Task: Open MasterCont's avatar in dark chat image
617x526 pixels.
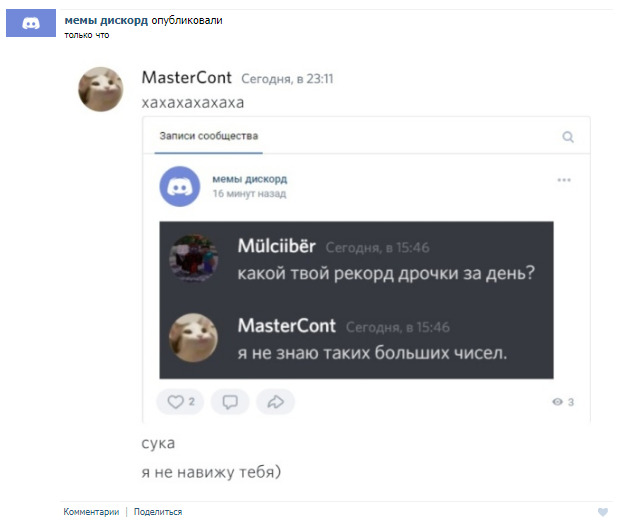Action: 193,338
